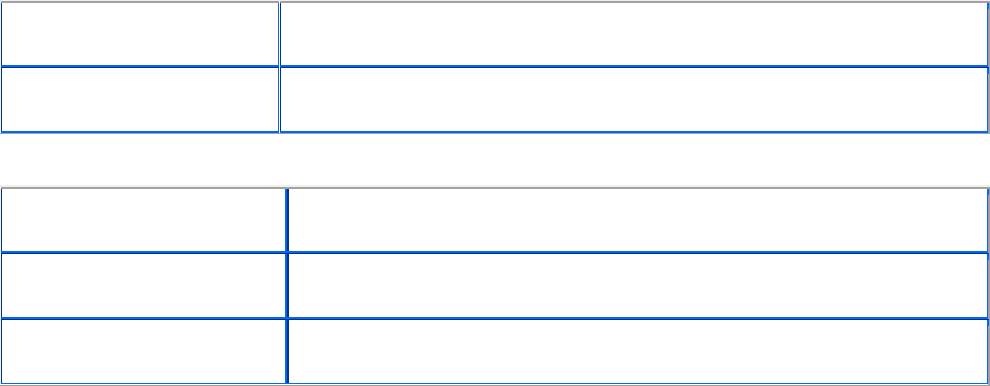Select the upper table's second-row wide right cell
Viewport: 990px width, 386px height.
pyautogui.click(x=633, y=99)
